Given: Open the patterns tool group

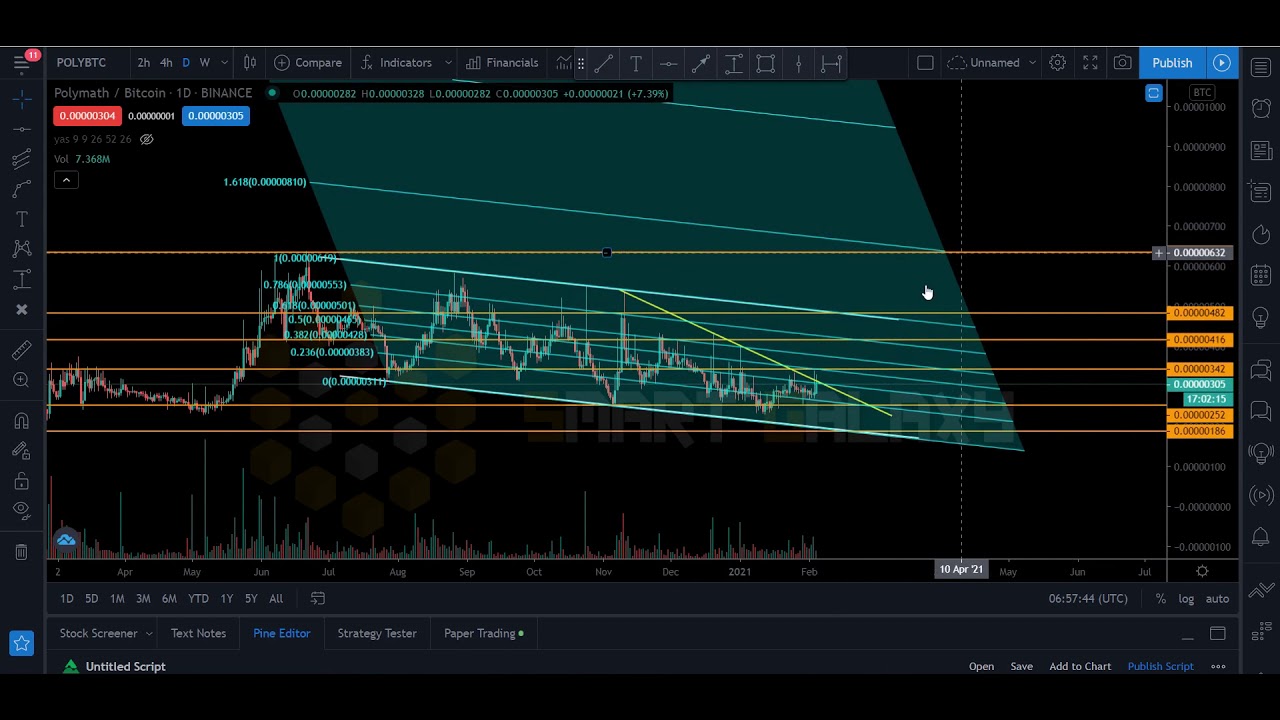Looking at the screenshot, I should pos(21,249).
